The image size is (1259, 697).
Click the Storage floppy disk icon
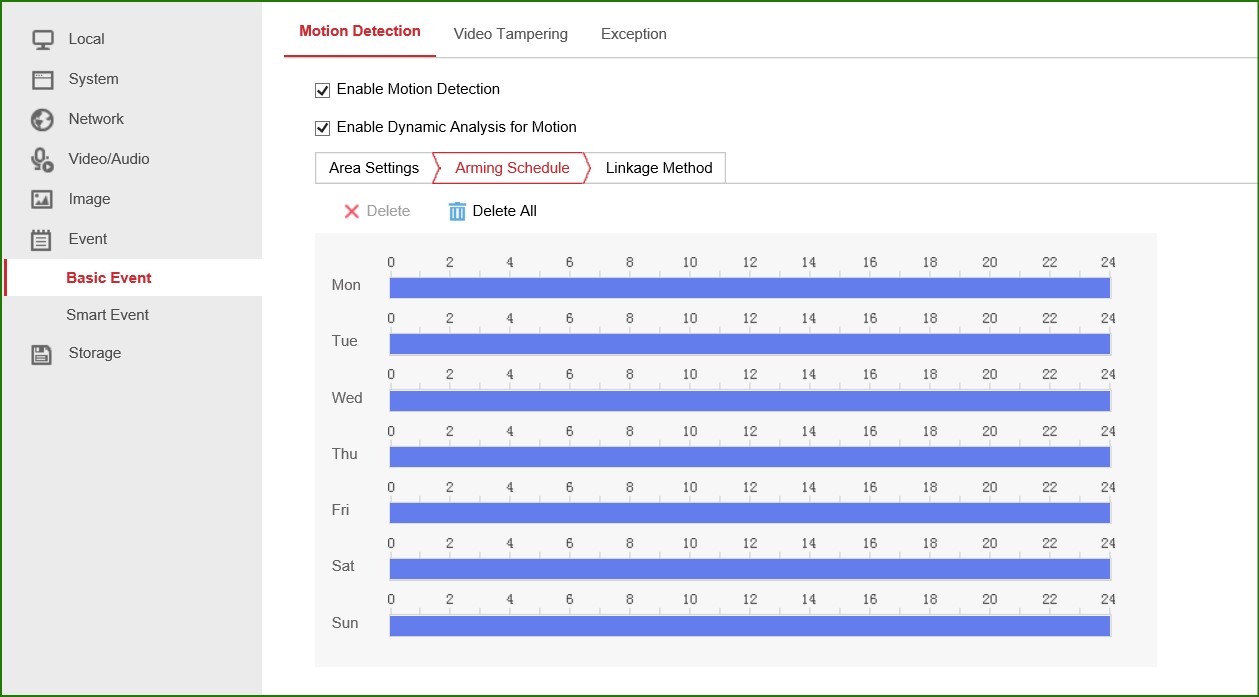pos(42,354)
